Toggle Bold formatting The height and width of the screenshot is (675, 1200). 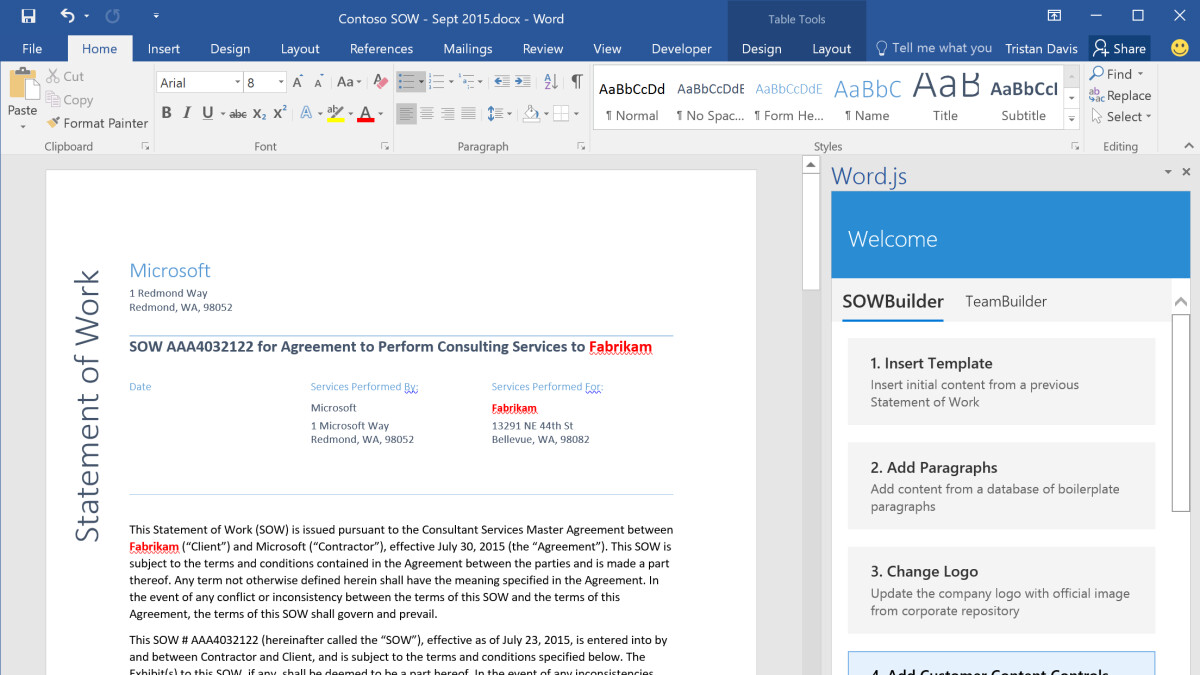166,114
